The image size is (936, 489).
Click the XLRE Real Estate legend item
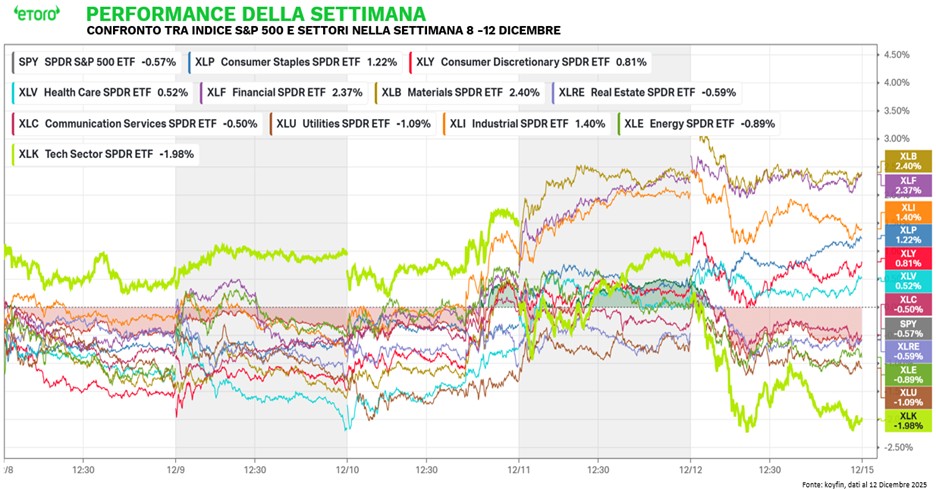click(x=648, y=92)
